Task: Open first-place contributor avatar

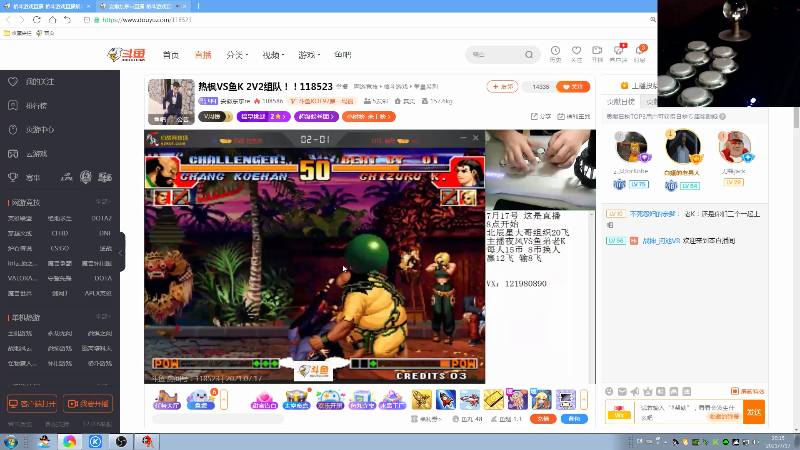Action: pos(683,146)
